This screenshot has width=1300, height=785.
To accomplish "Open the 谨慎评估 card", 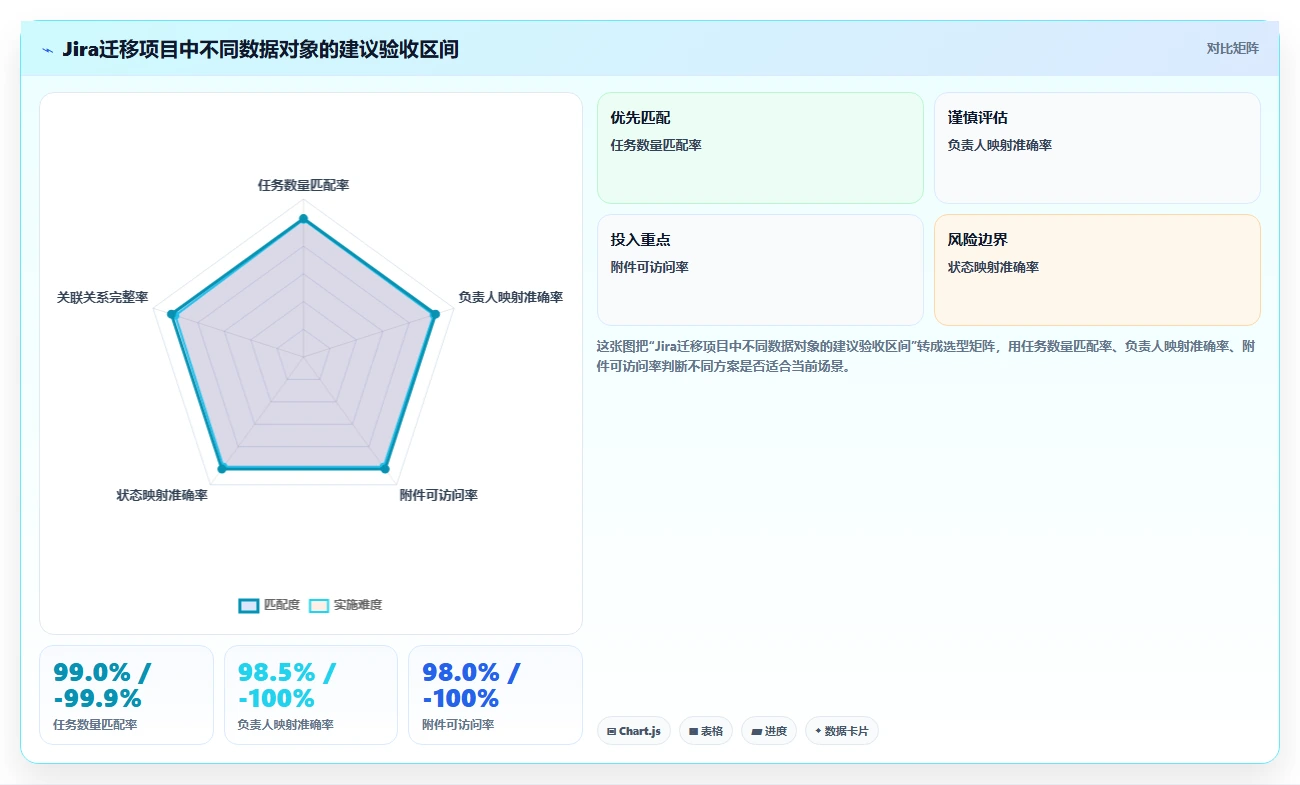I will (1097, 148).
